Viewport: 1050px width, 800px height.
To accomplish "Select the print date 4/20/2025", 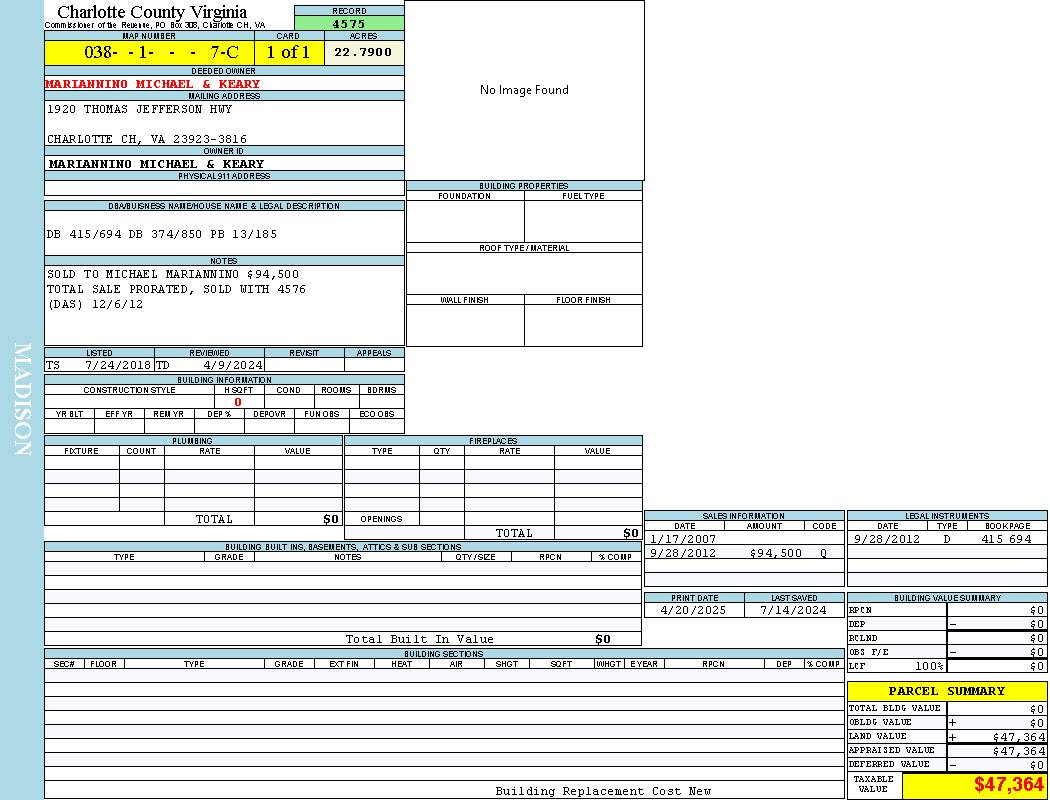I will [x=695, y=610].
